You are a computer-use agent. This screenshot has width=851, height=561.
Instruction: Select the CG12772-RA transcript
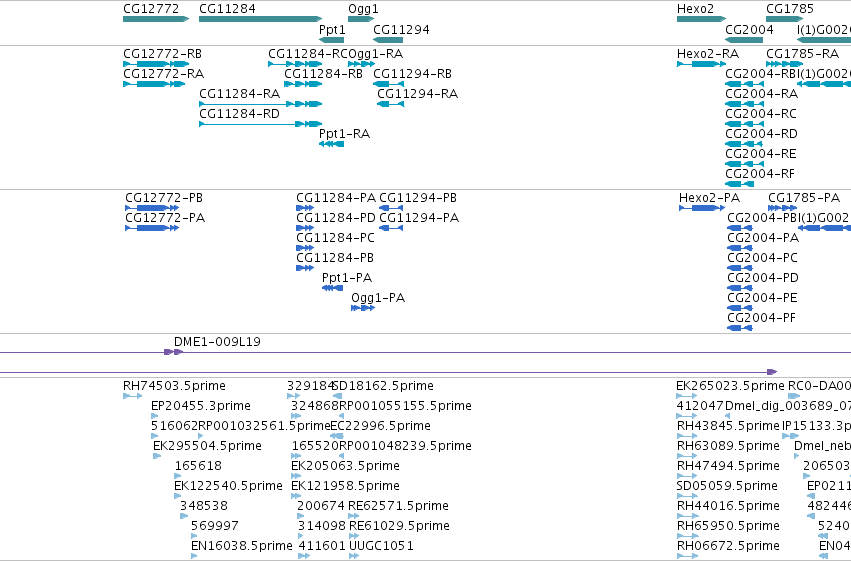(x=156, y=84)
